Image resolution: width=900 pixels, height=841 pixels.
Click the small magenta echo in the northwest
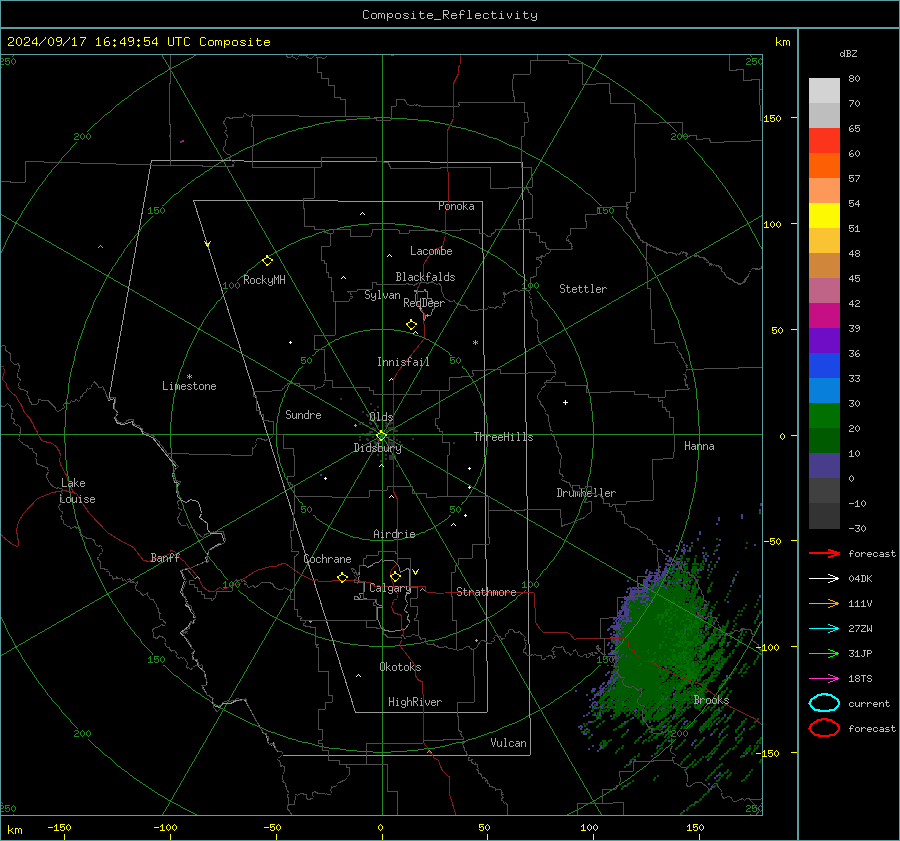pyautogui.click(x=182, y=141)
